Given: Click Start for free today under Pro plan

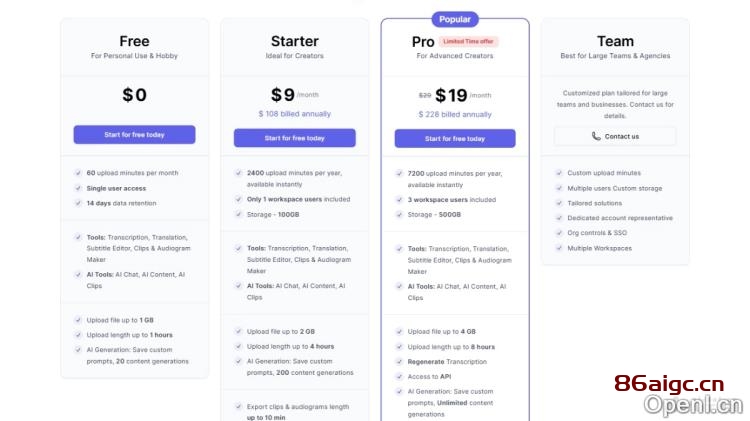Looking at the screenshot, I should tap(455, 138).
